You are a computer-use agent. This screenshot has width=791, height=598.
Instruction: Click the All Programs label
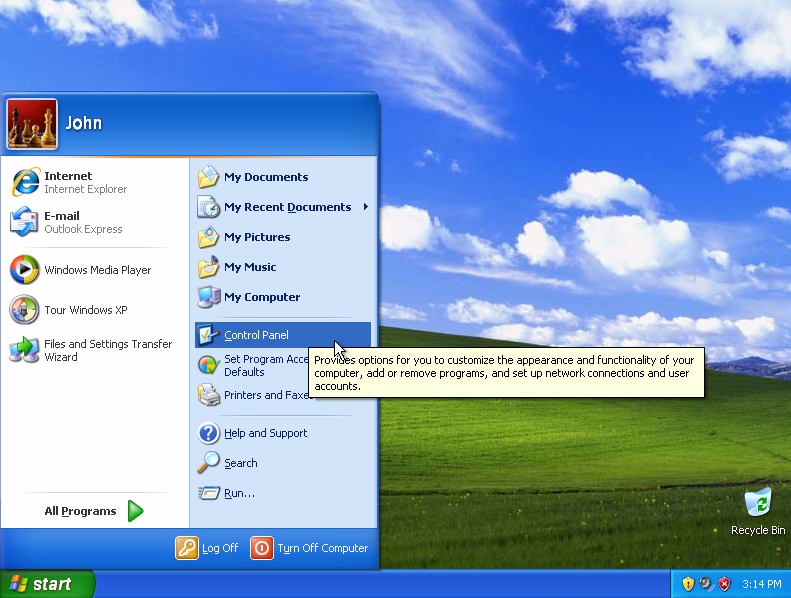click(x=80, y=511)
